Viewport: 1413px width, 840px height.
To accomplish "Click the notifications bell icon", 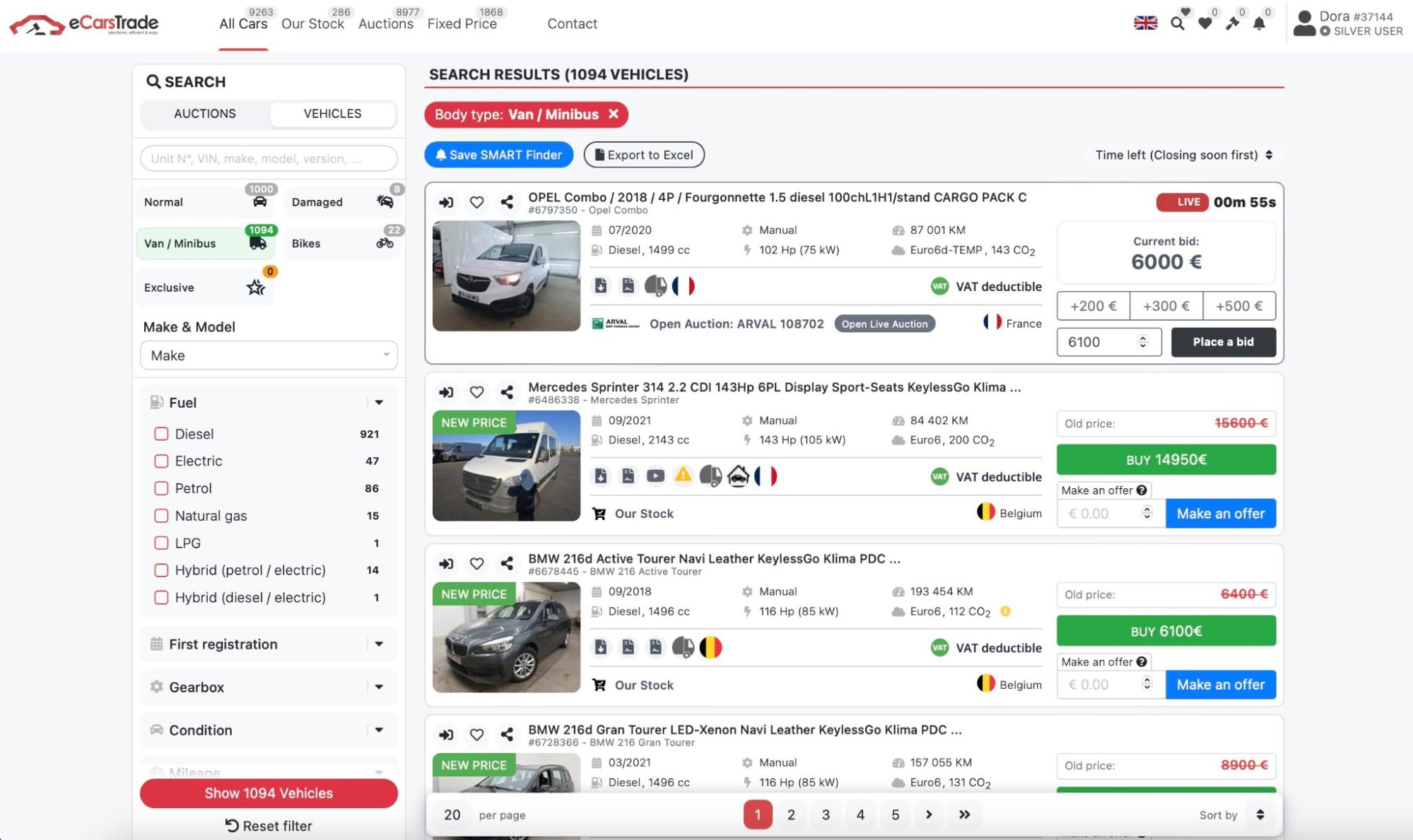I will click(1259, 24).
